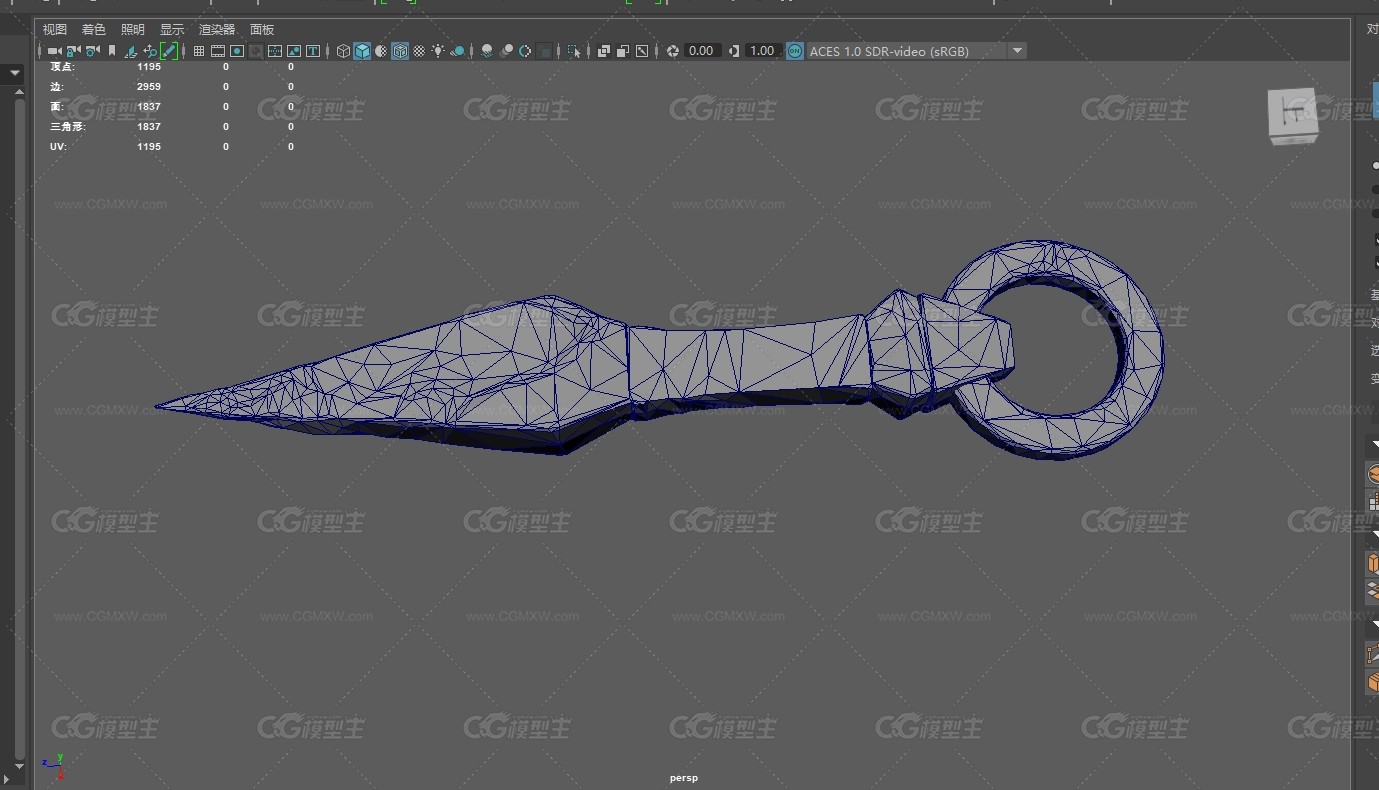Toggle Use Default Material icon
Viewport: 1379px width, 790px height.
click(381, 51)
